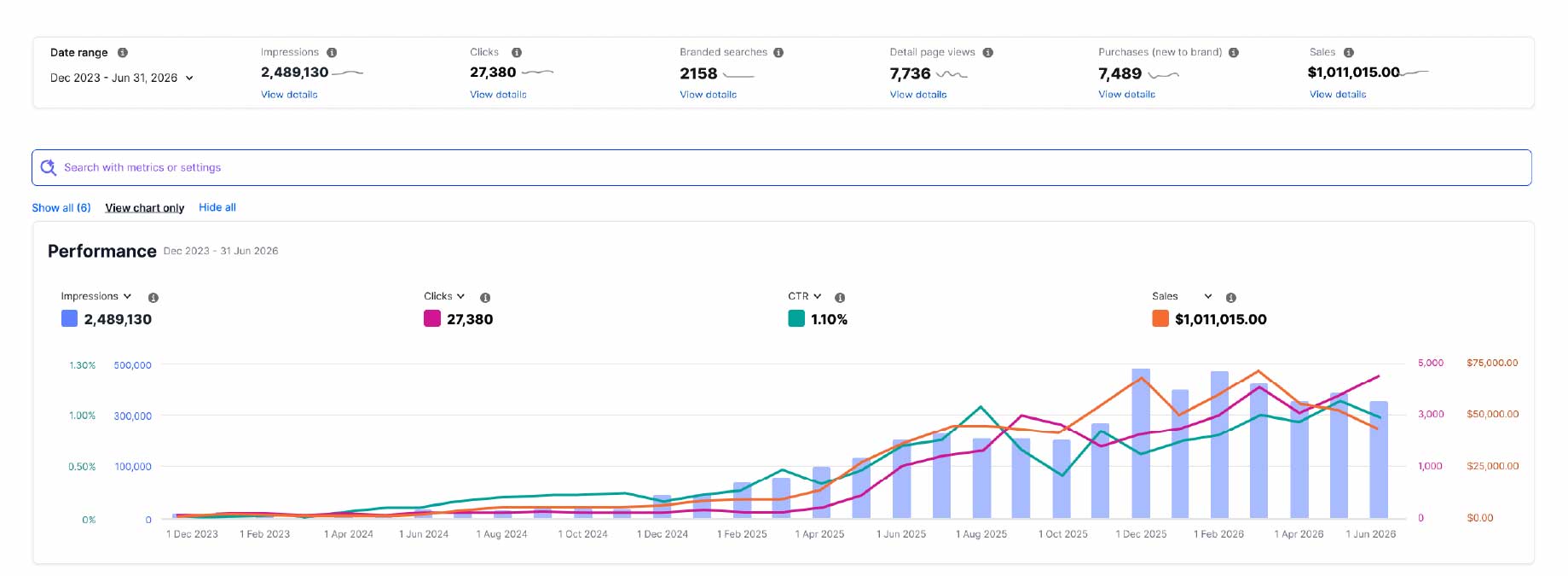Click the magenta Clicks color swatch

tap(432, 318)
